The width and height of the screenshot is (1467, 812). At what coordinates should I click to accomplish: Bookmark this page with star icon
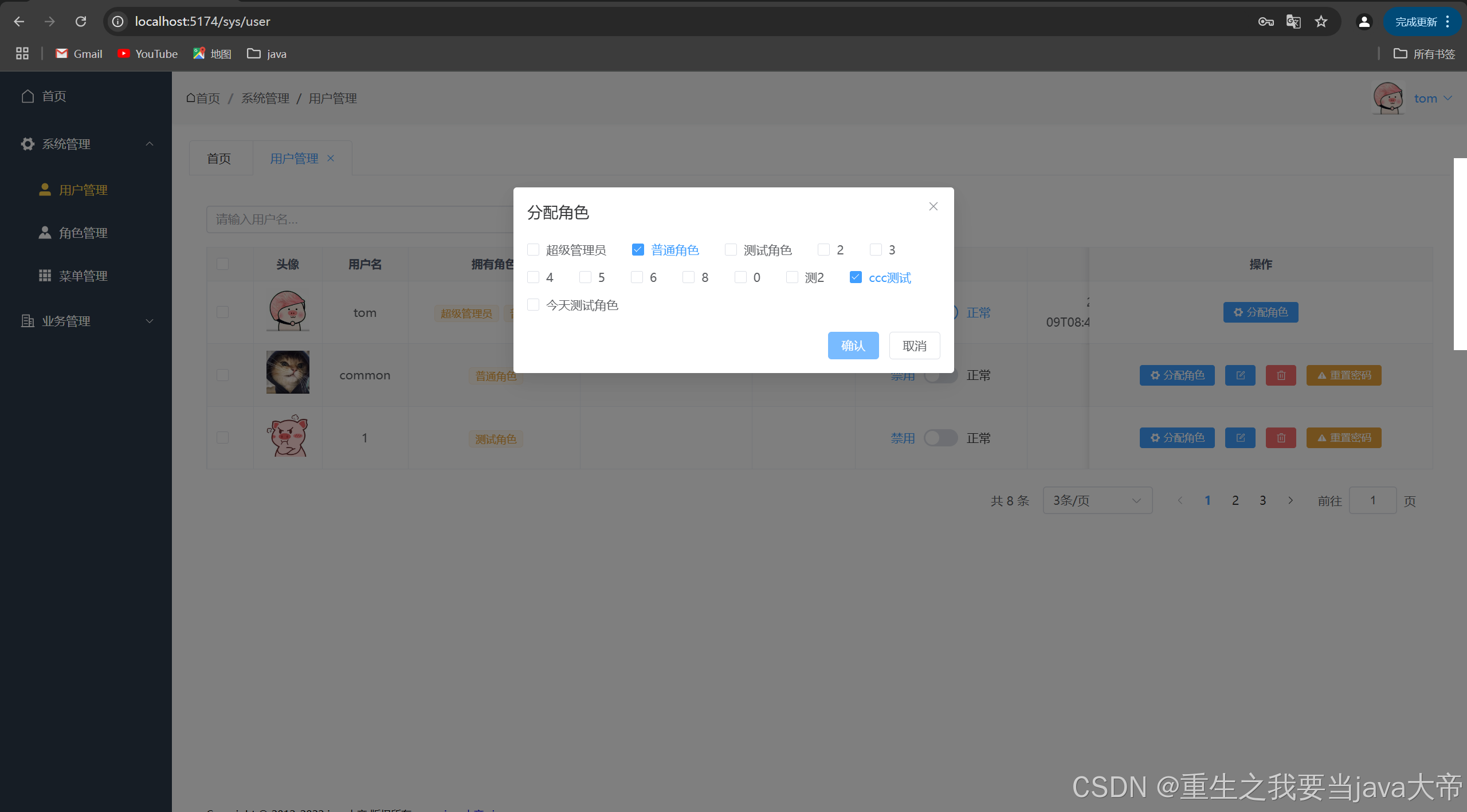click(1321, 22)
